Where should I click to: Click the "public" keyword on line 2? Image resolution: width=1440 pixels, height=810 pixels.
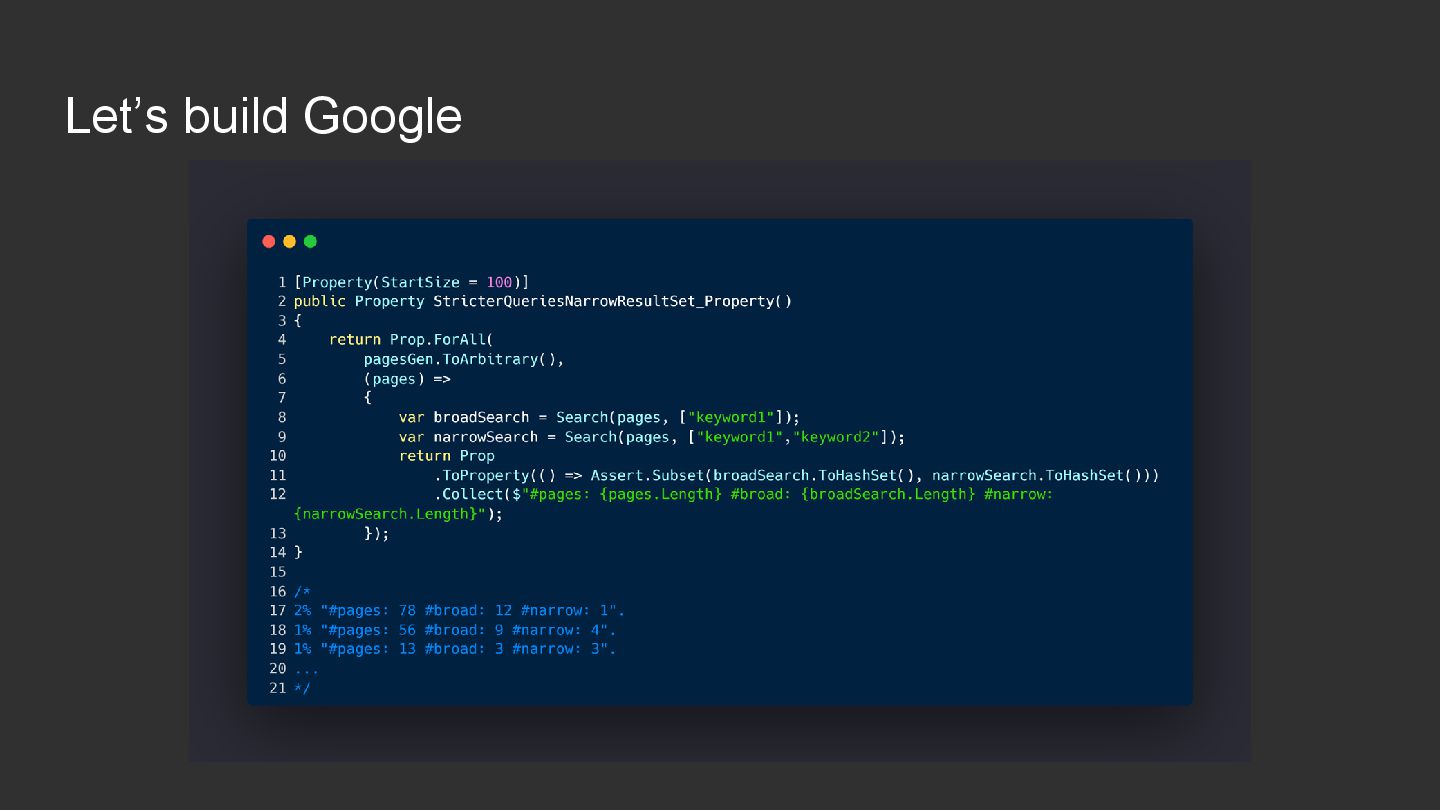[320, 301]
